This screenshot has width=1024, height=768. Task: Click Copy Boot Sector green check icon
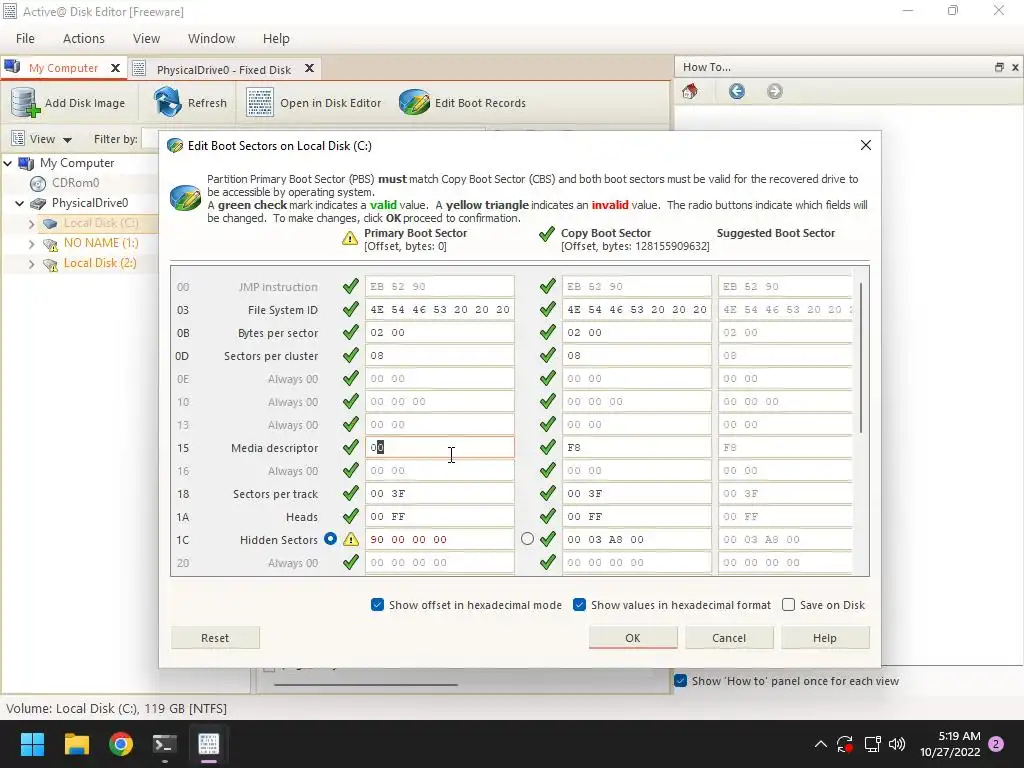[x=547, y=234]
